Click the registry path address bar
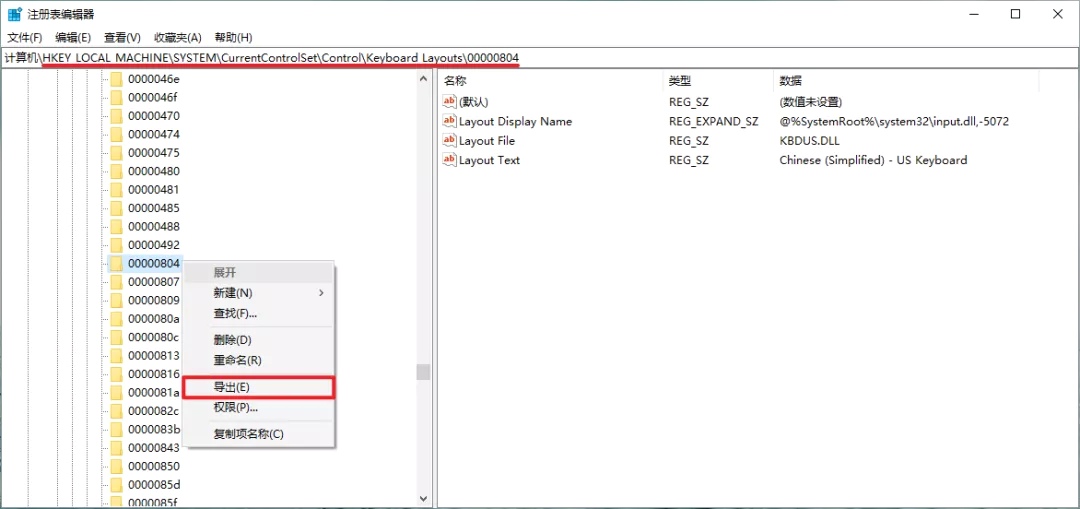Screen dimensions: 1080x509 [x=540, y=57]
